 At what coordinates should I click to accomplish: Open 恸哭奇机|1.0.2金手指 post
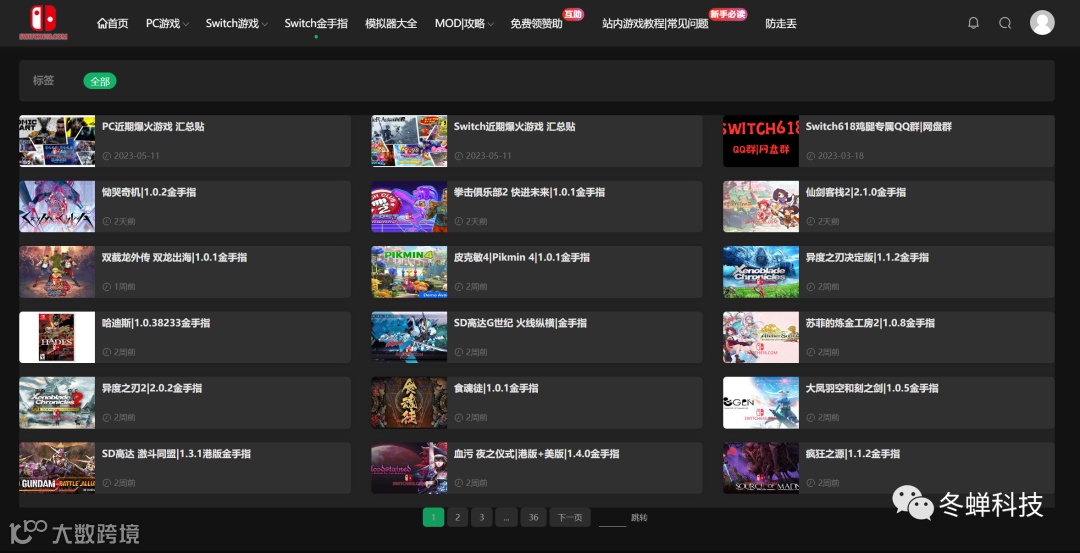pos(149,192)
